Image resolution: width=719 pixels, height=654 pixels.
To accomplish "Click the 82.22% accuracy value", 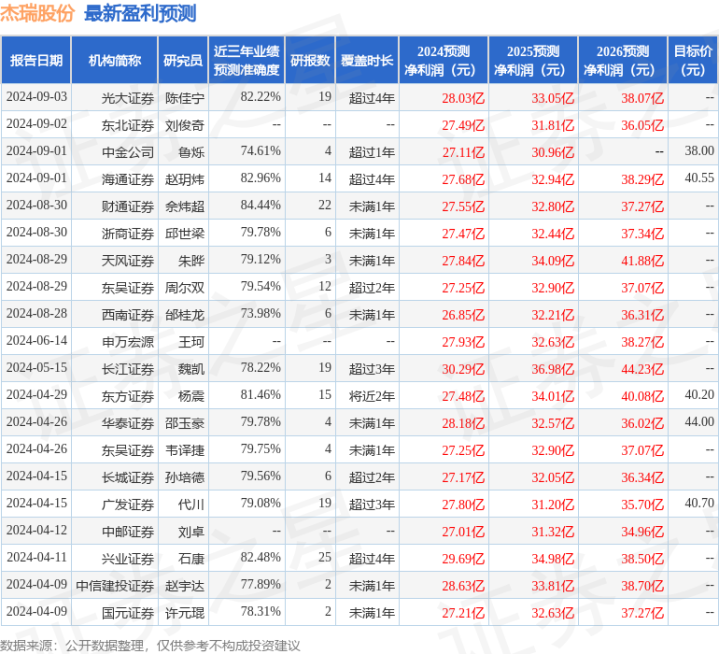I will click(x=260, y=97).
